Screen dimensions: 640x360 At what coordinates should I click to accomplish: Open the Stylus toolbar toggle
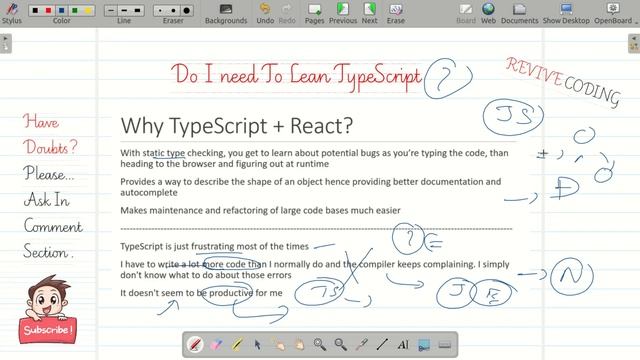(x=11, y=13)
